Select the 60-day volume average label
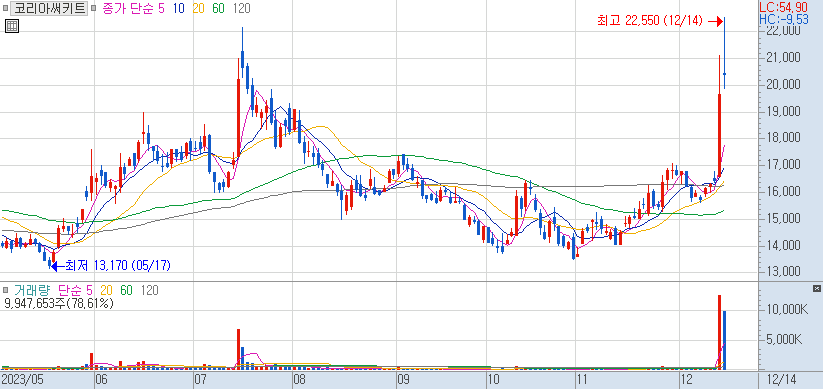 click(126, 290)
